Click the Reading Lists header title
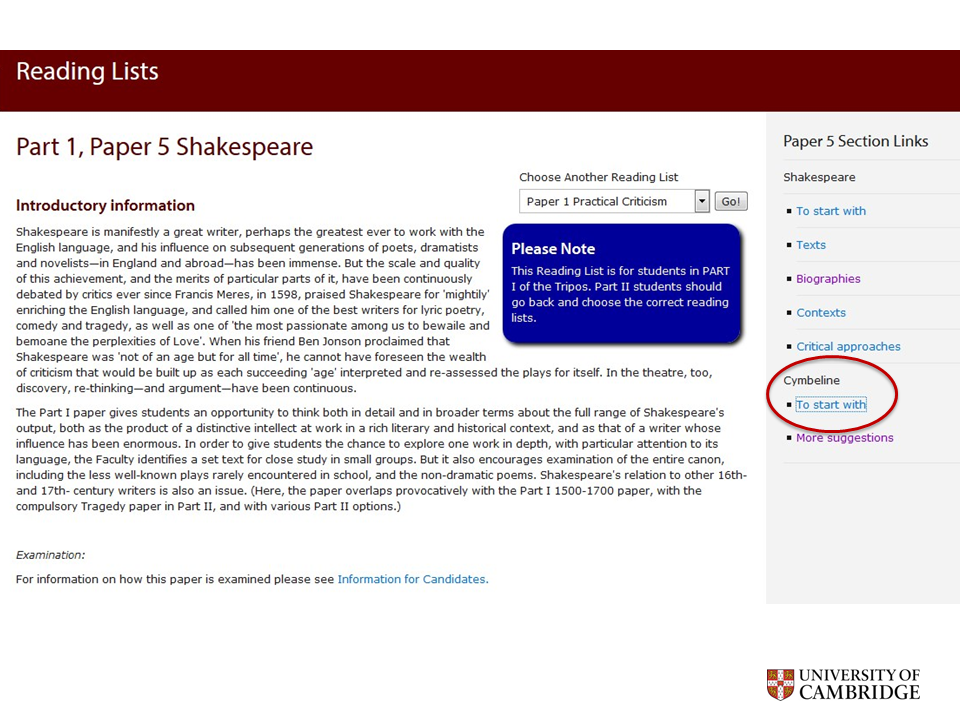This screenshot has width=960, height=720. pos(87,72)
